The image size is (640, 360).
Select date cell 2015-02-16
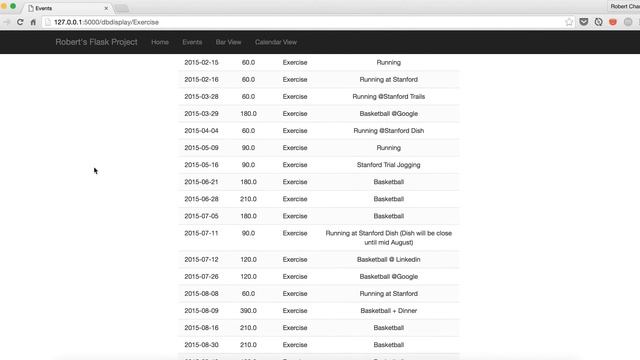point(201,80)
